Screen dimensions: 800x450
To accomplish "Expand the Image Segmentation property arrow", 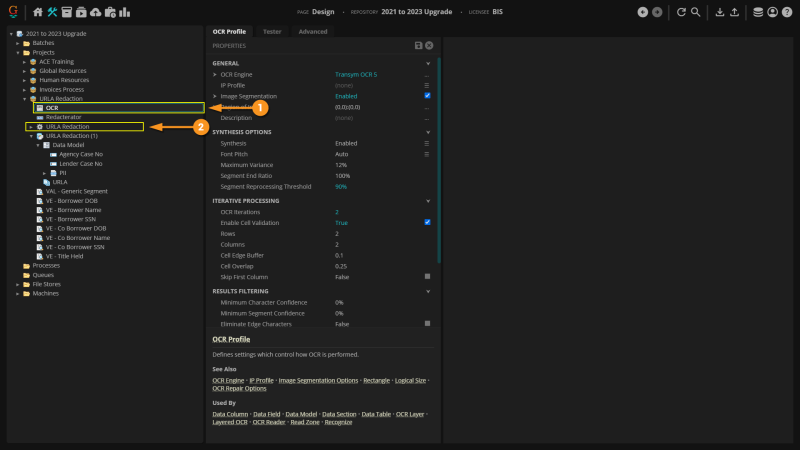I will pyautogui.click(x=215, y=96).
